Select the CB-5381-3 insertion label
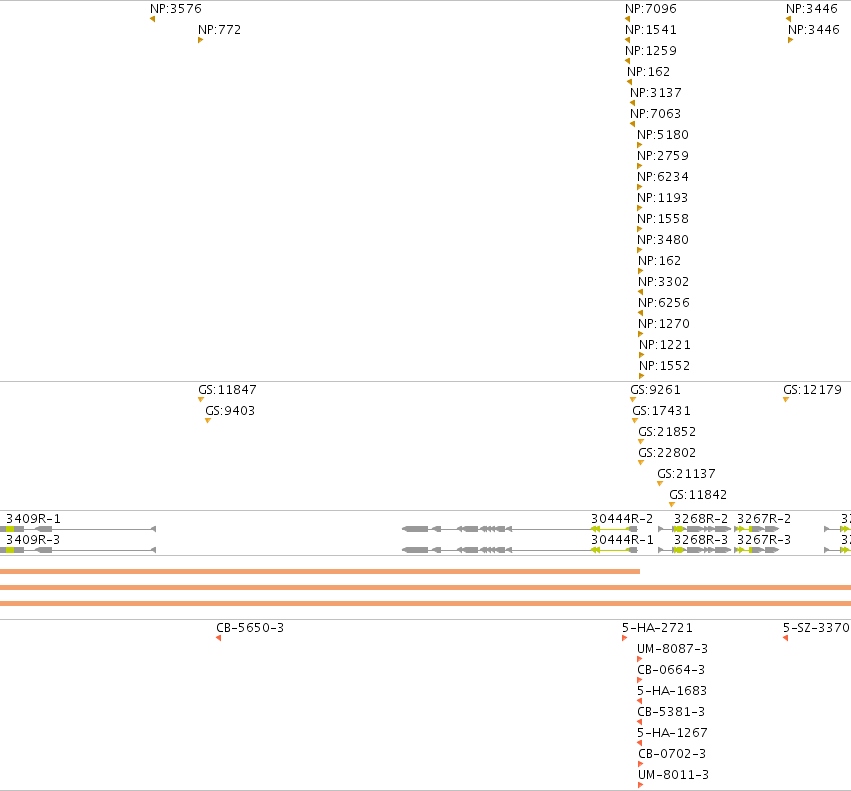Image resolution: width=851 pixels, height=791 pixels. point(671,712)
